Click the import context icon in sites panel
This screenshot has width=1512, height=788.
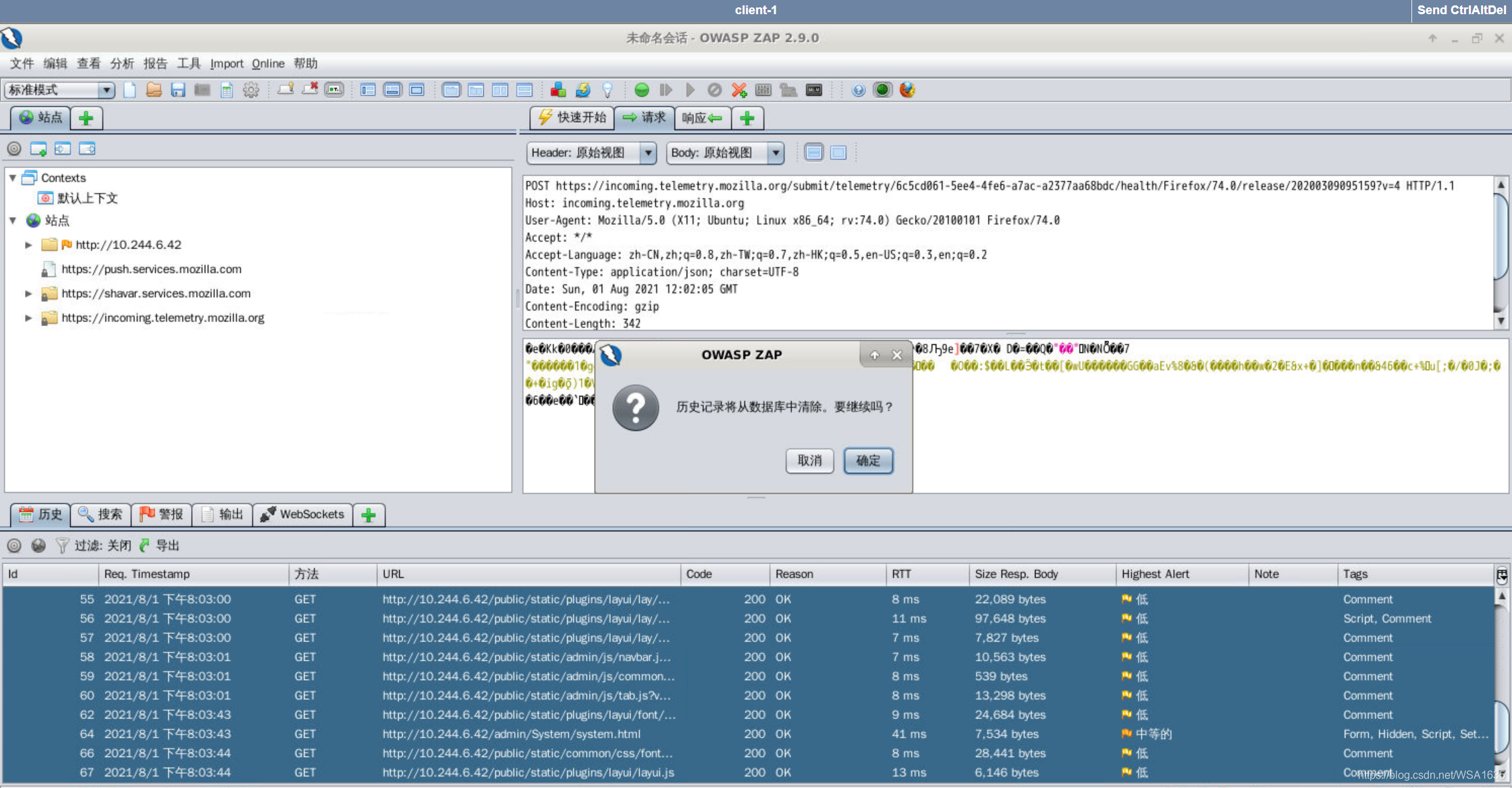click(x=63, y=149)
